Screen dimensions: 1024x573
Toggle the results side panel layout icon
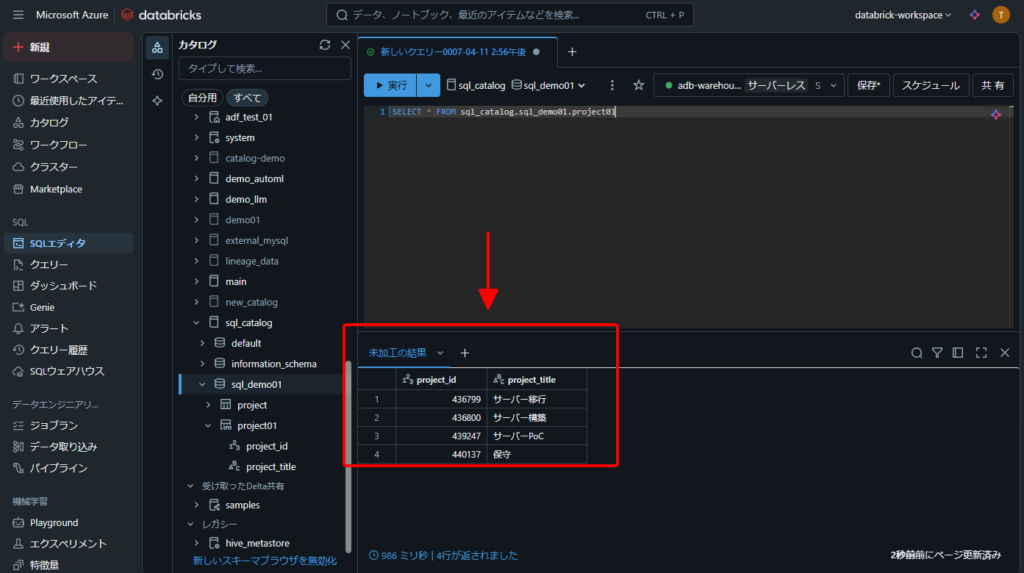point(958,353)
